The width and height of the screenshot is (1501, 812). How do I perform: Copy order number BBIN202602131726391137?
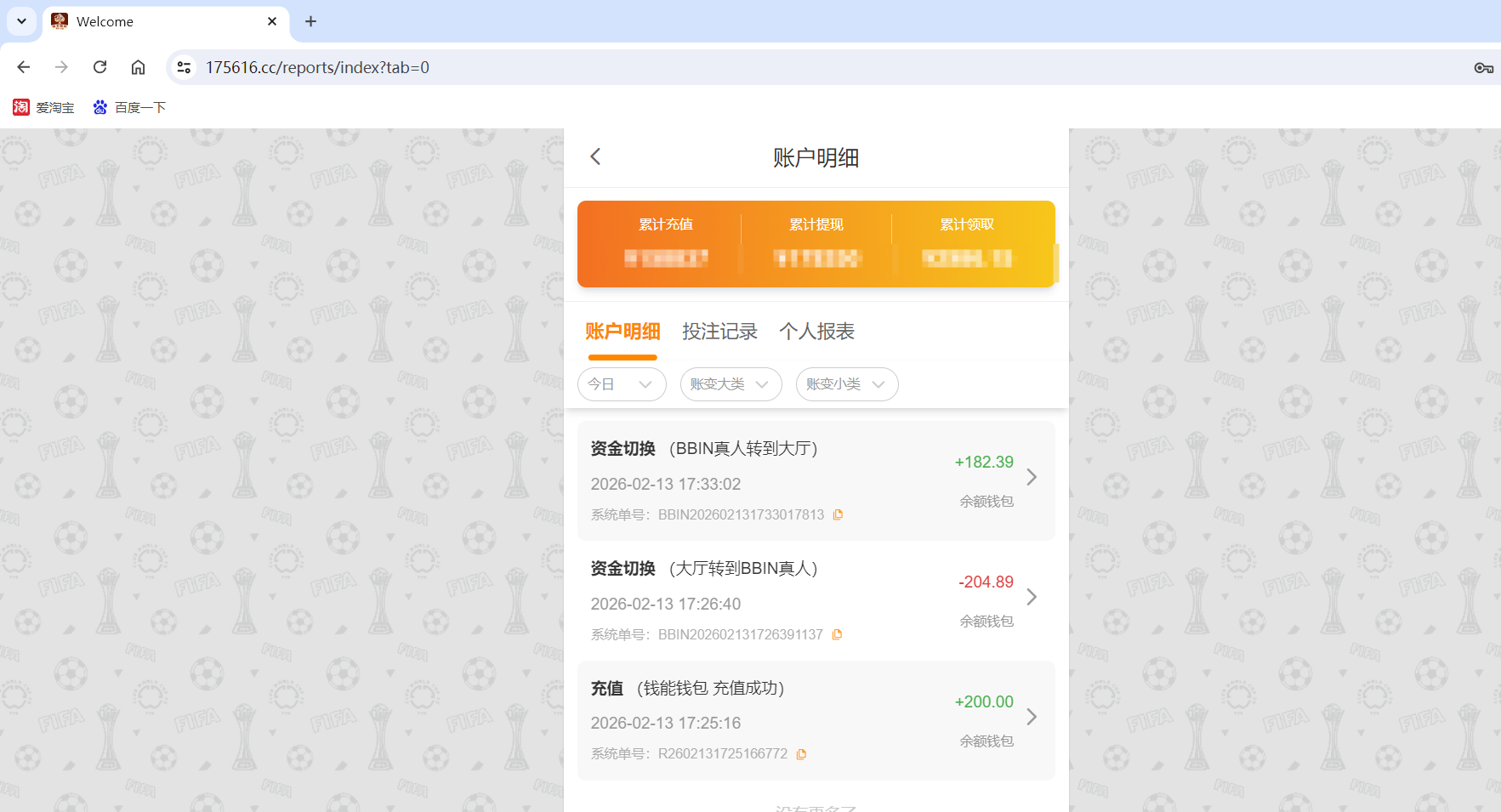(839, 633)
